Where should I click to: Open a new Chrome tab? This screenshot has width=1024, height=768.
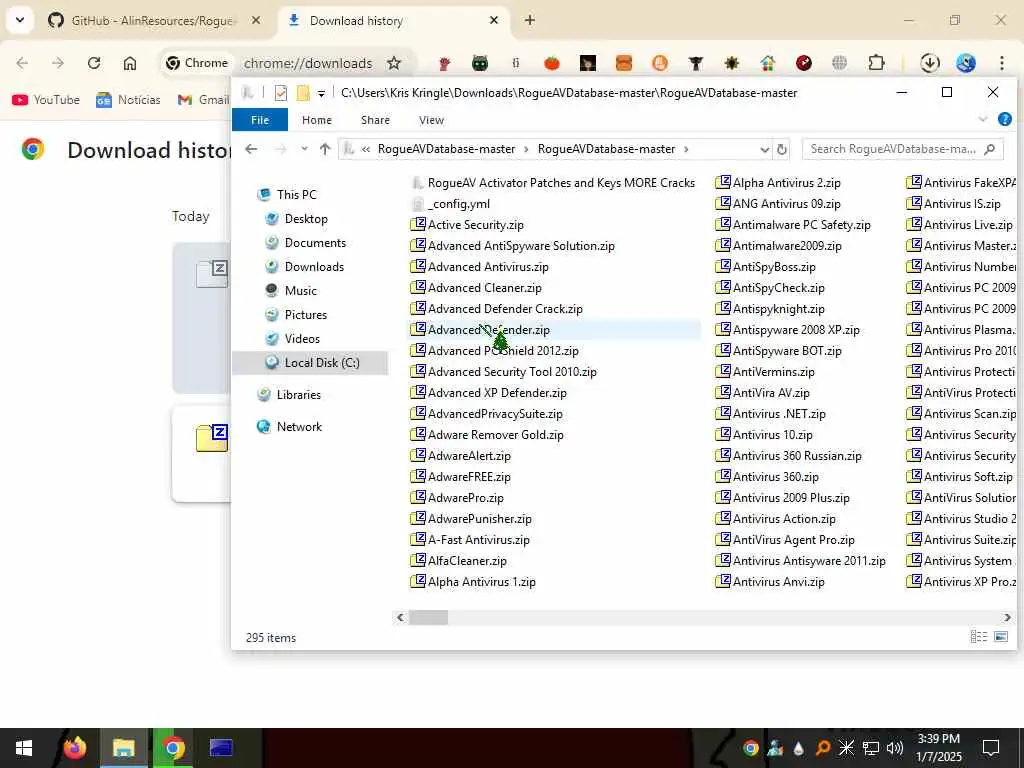pos(530,20)
